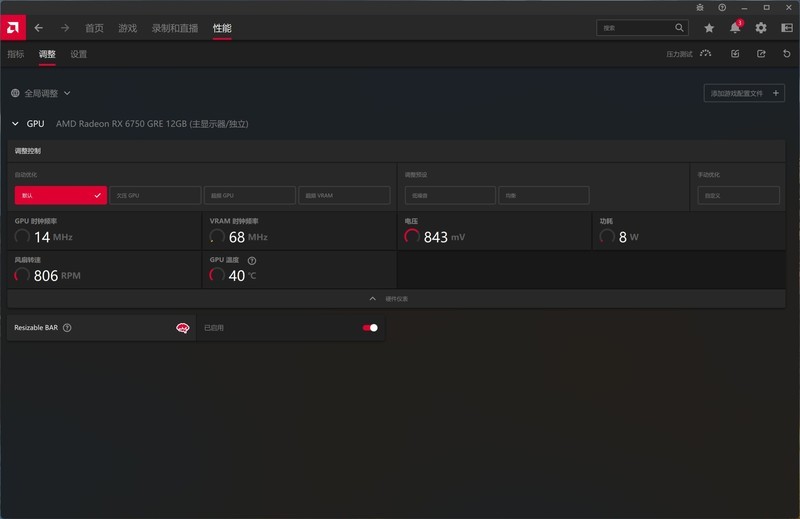This screenshot has width=800, height=519.
Task: Select the quiet tuning preset option
Action: [450, 195]
